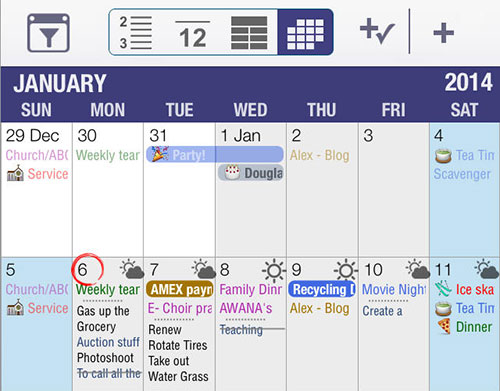The image size is (500, 391).
Task: Add a new task with plus-checkmark icon
Action: tap(377, 32)
